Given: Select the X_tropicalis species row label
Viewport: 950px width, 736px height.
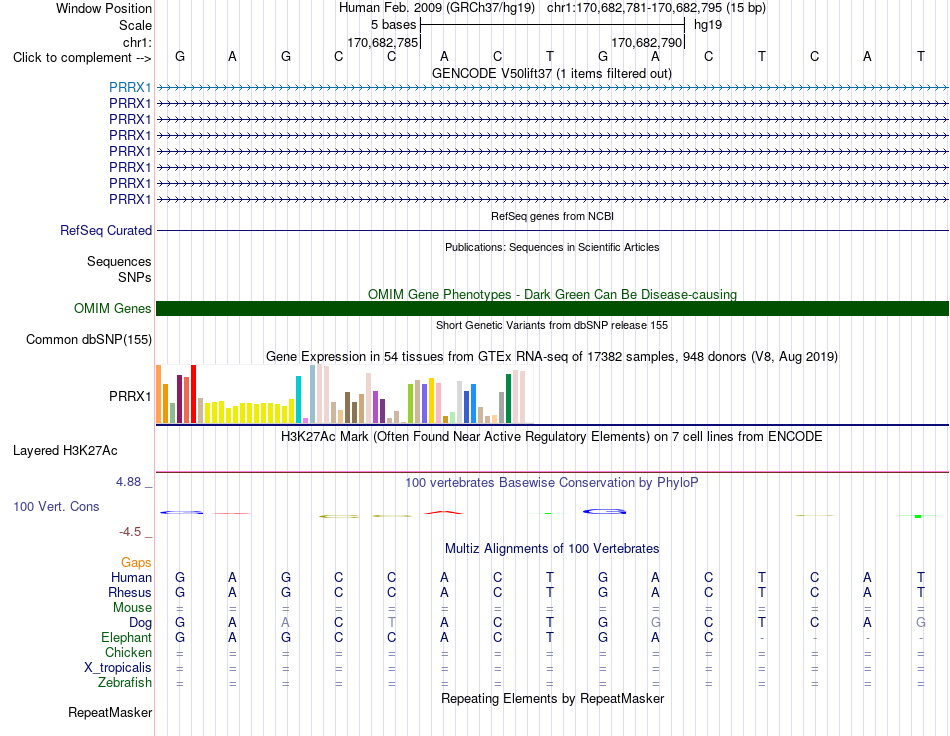Looking at the screenshot, I should click(x=118, y=668).
